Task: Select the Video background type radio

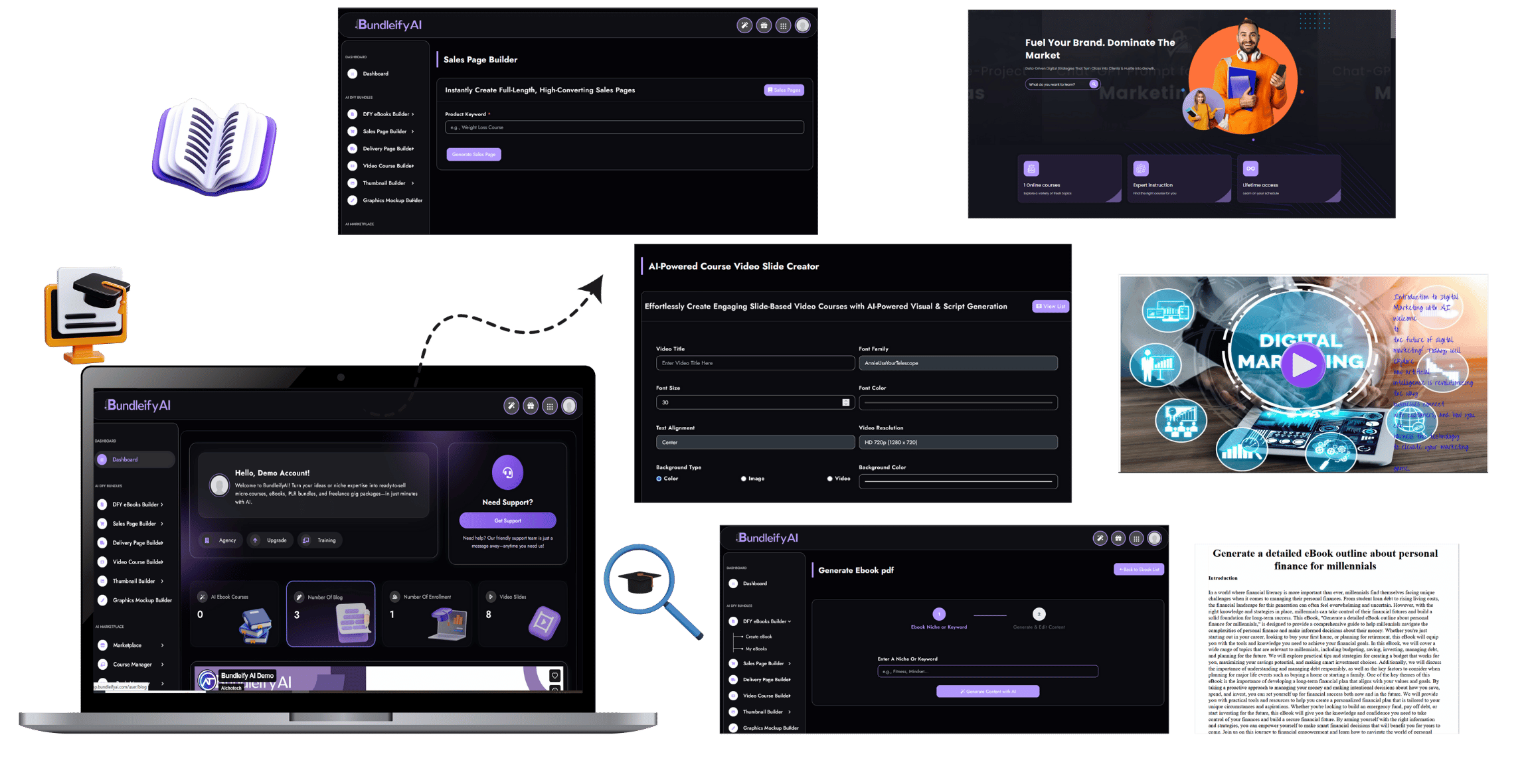Action: [829, 479]
